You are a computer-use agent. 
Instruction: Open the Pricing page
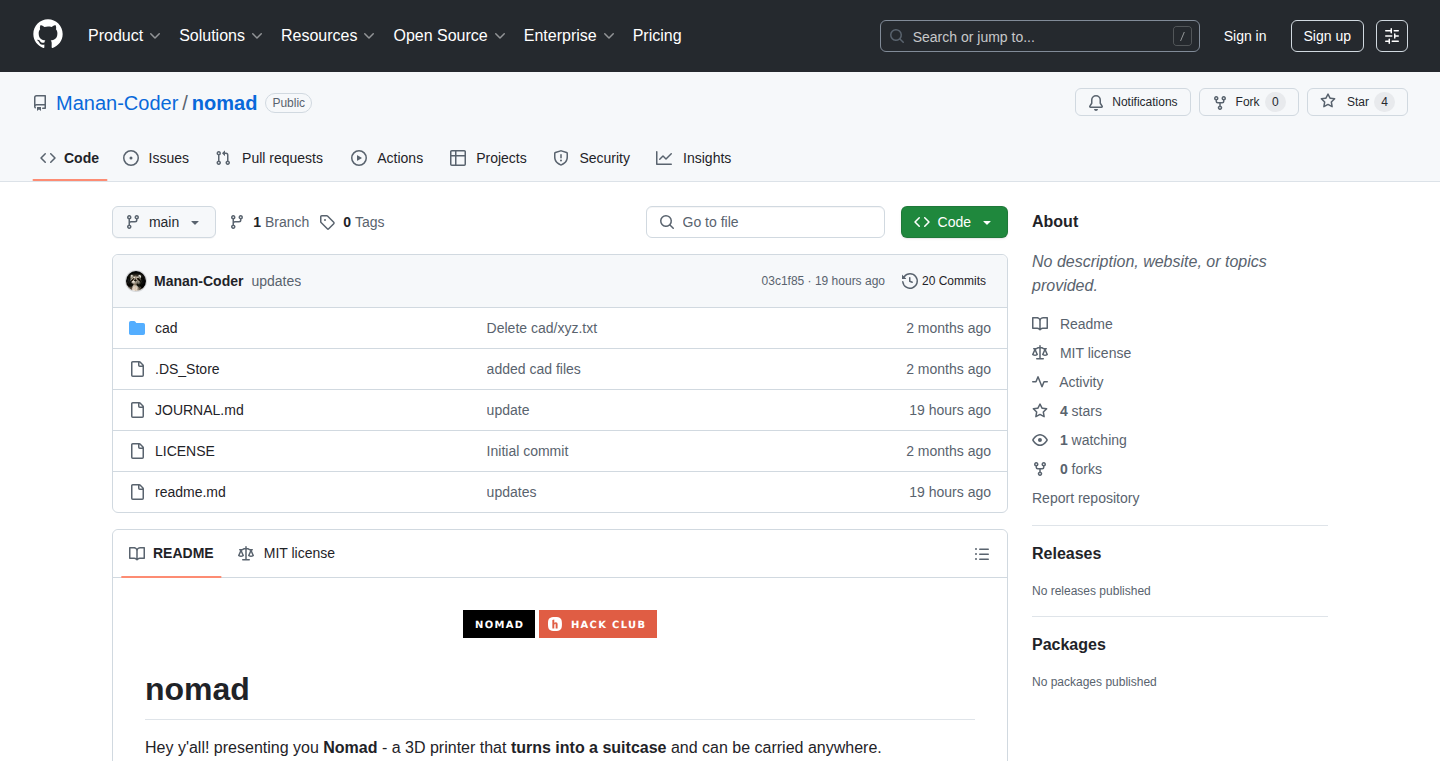pyautogui.click(x=657, y=36)
